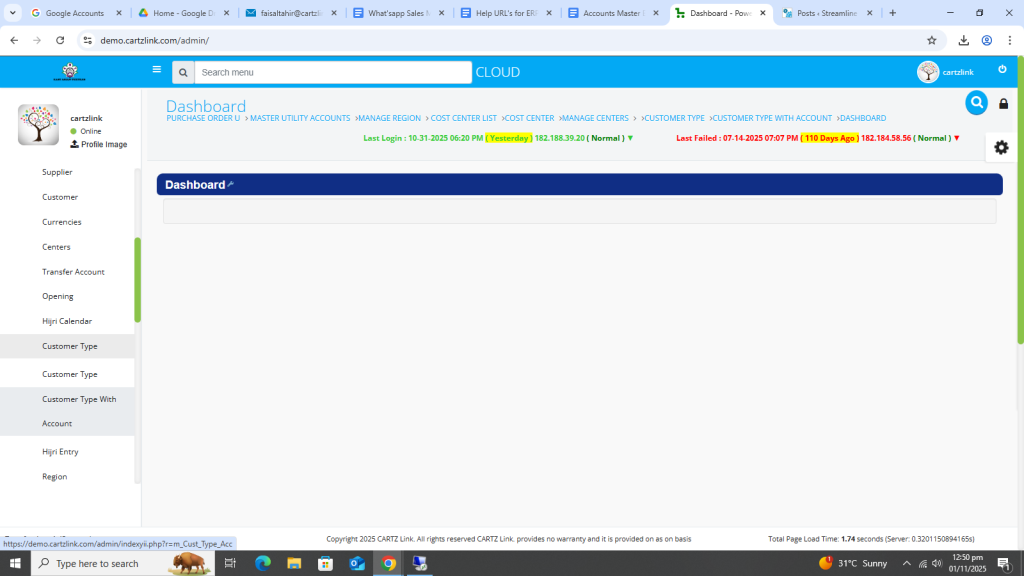Open the blue circular search button
Screen dimensions: 1024x576
[976, 103]
